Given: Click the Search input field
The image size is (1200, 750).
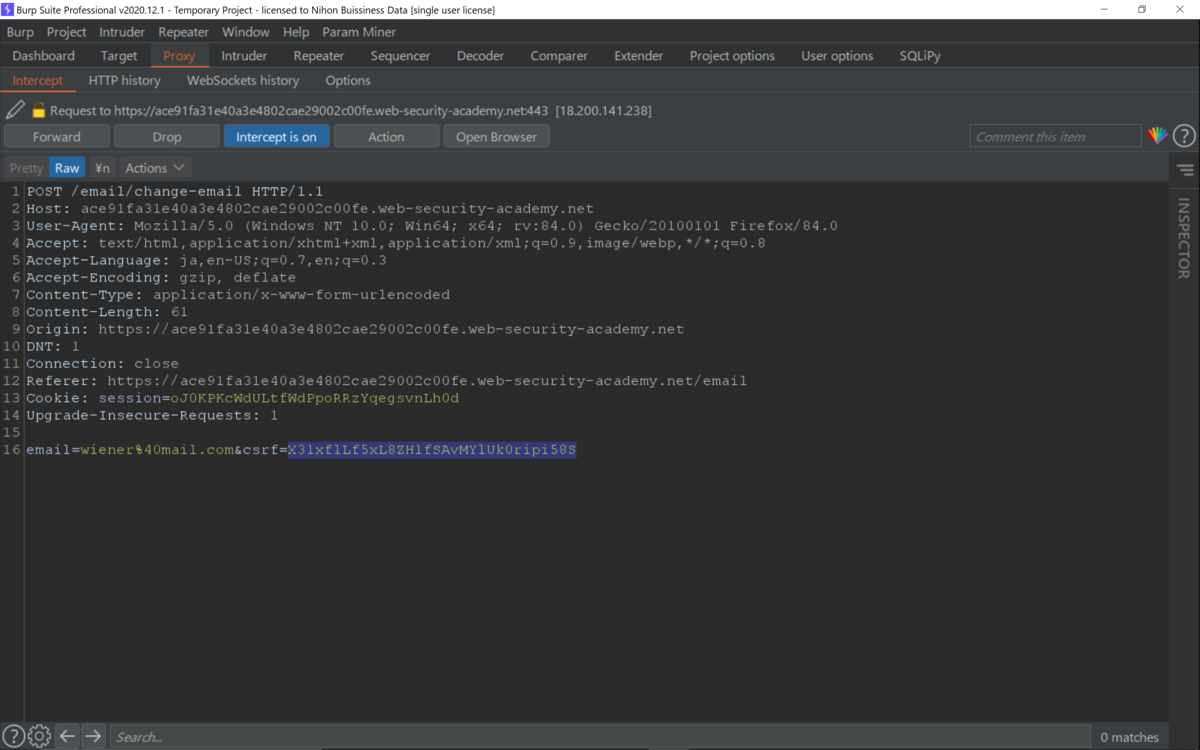Looking at the screenshot, I should [600, 736].
